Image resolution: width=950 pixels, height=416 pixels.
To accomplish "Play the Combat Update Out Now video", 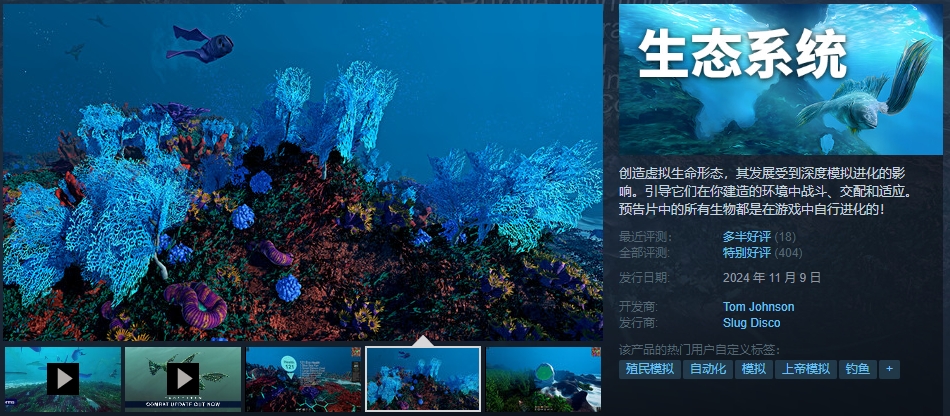I will pos(182,379).
